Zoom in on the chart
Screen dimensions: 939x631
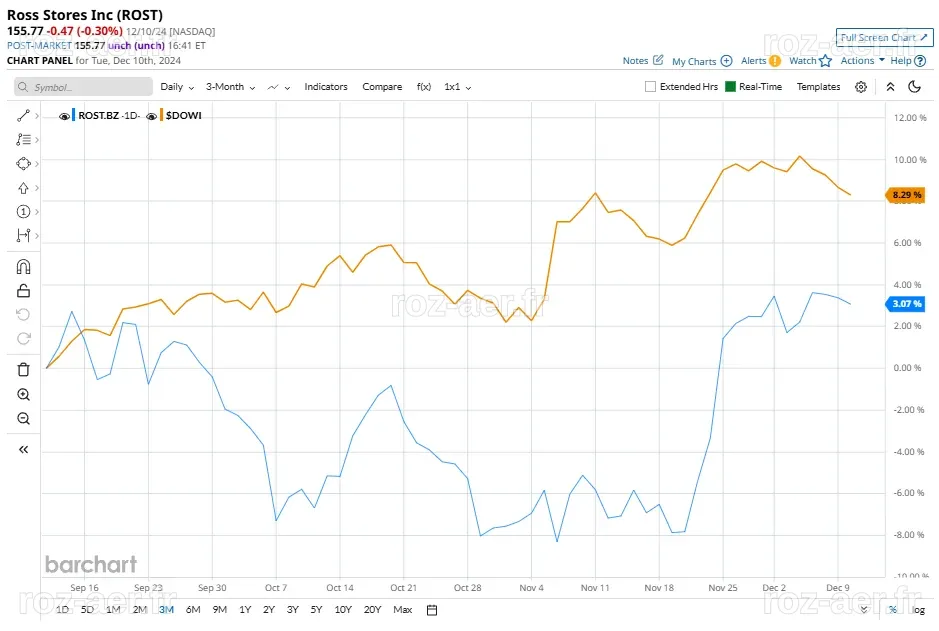point(23,395)
